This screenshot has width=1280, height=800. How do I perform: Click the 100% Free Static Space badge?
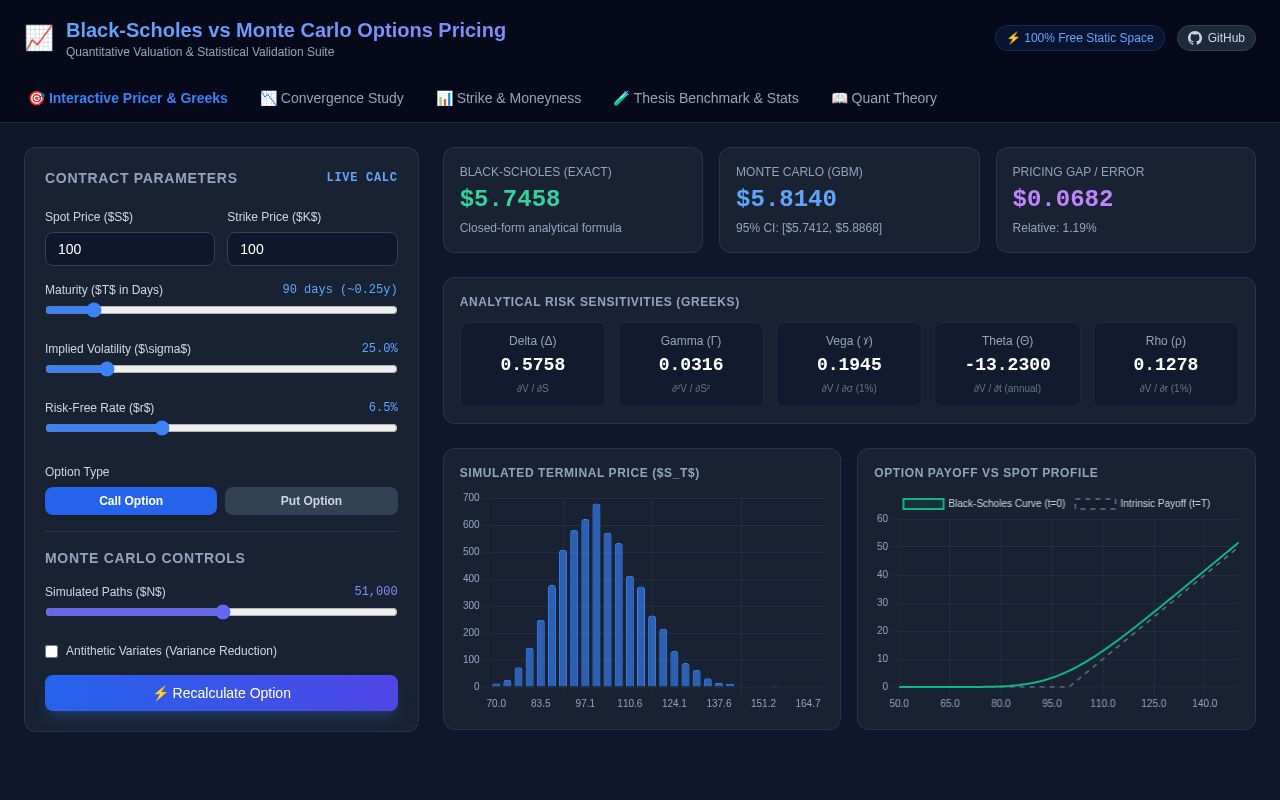pyautogui.click(x=1080, y=38)
